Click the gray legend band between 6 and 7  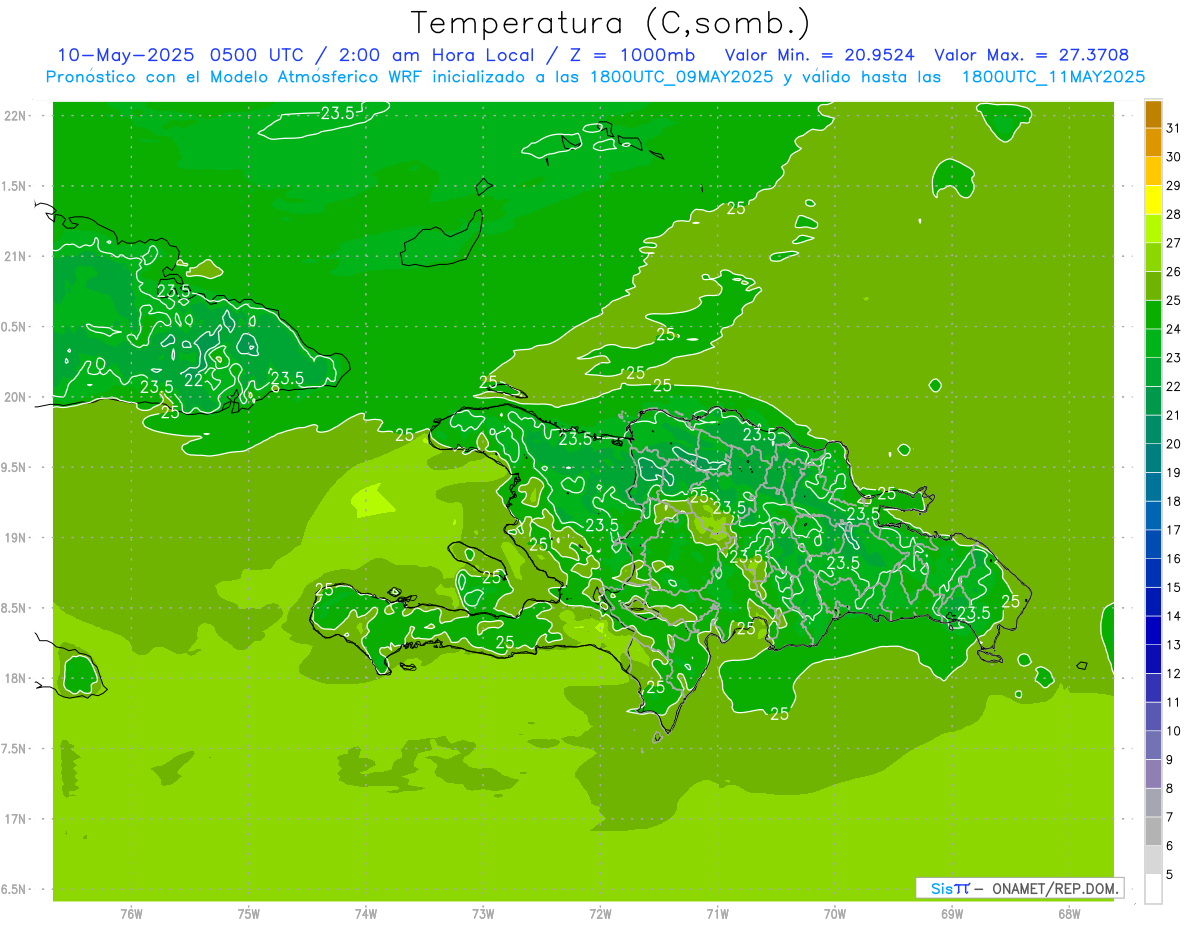(1153, 831)
